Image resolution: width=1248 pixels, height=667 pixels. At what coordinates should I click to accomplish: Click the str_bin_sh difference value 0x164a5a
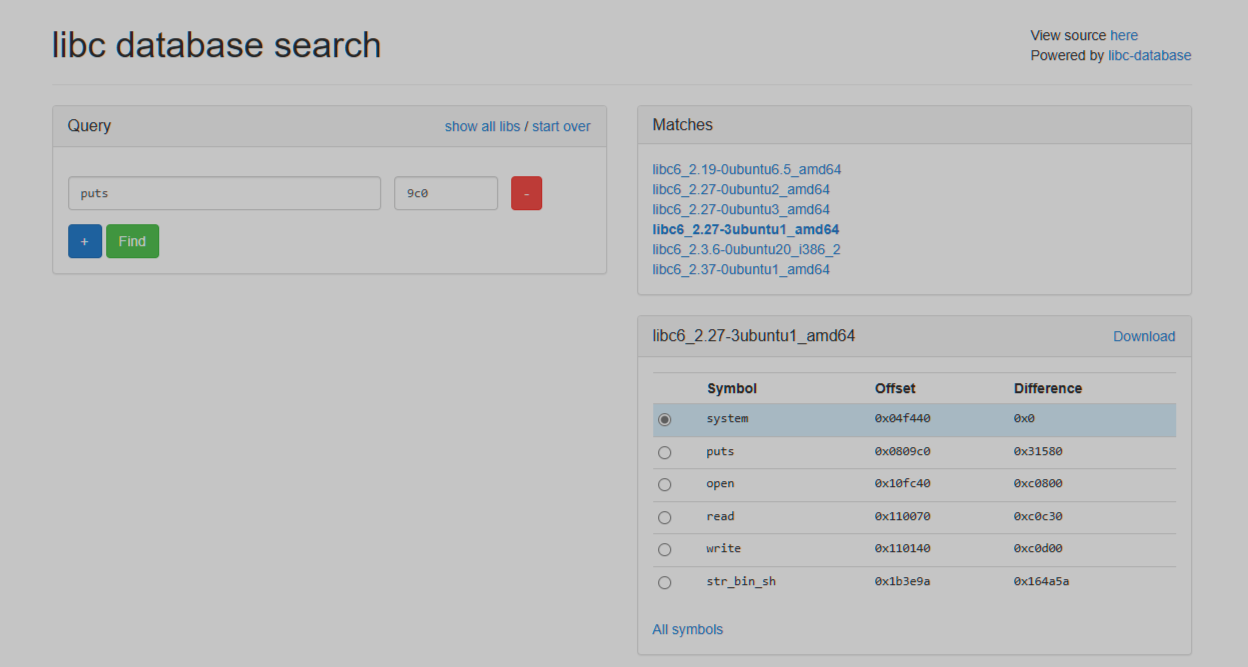tap(1042, 582)
